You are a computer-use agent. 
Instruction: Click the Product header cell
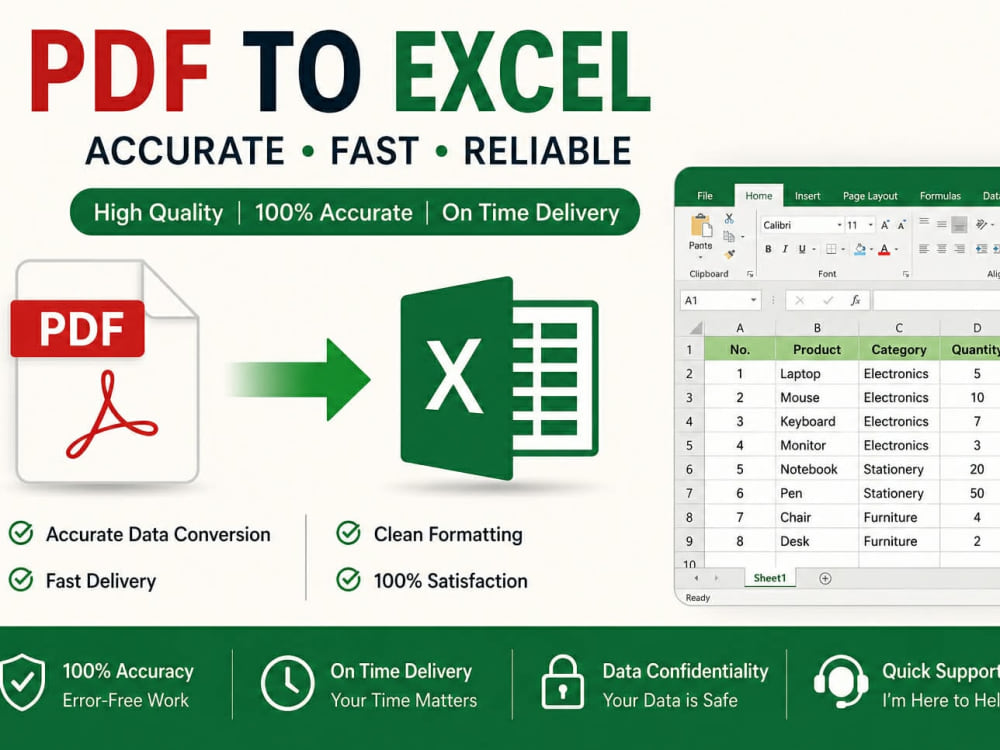click(x=817, y=349)
